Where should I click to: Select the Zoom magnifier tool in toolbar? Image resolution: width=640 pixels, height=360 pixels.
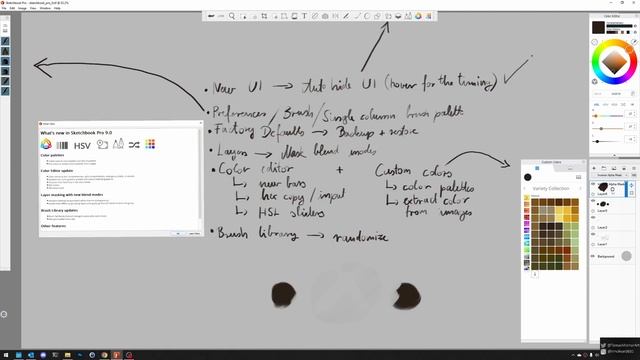pyautogui.click(x=232, y=16)
